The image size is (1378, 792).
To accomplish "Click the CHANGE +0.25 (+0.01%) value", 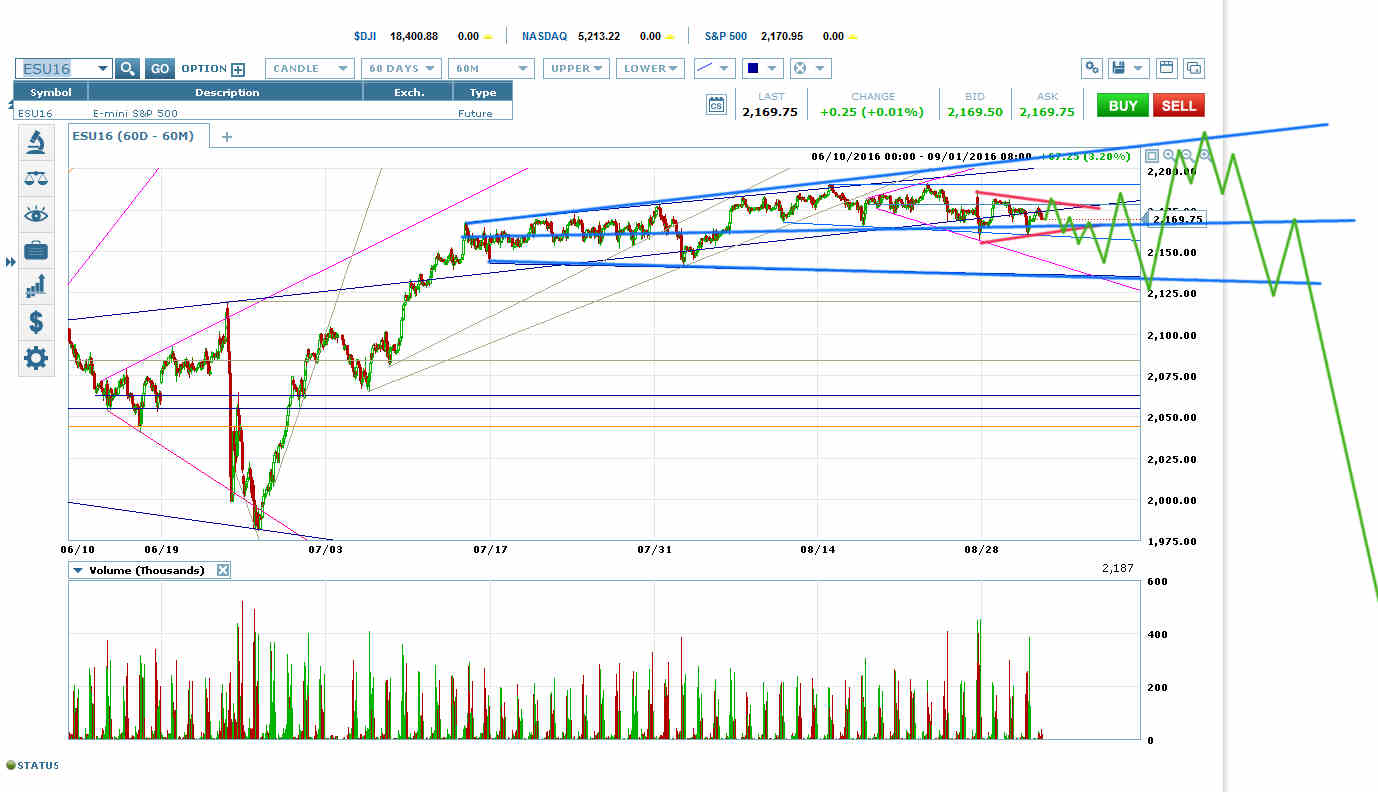I will 872,112.
